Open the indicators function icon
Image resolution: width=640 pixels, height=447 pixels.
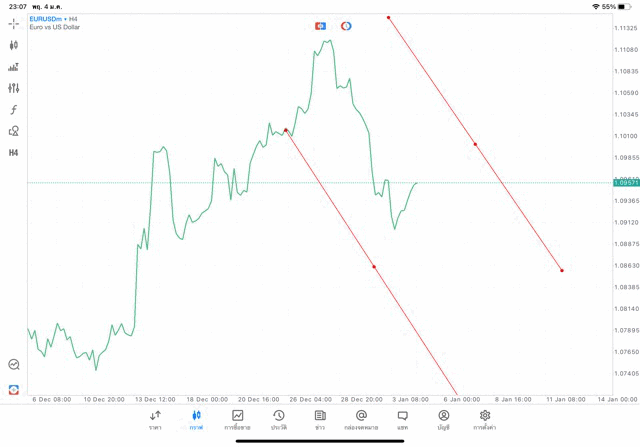pos(14,110)
